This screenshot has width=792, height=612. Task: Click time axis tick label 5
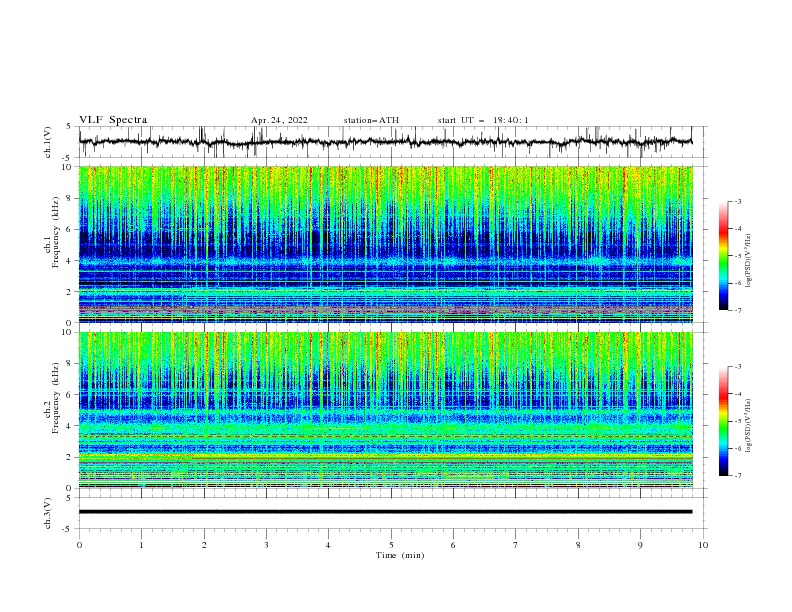point(391,545)
